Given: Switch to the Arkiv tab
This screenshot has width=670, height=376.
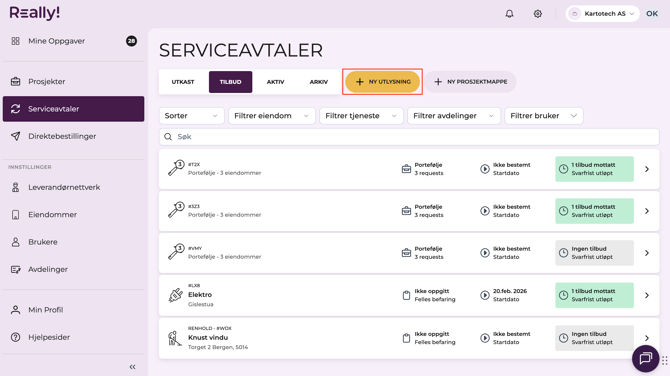Looking at the screenshot, I should 319,82.
